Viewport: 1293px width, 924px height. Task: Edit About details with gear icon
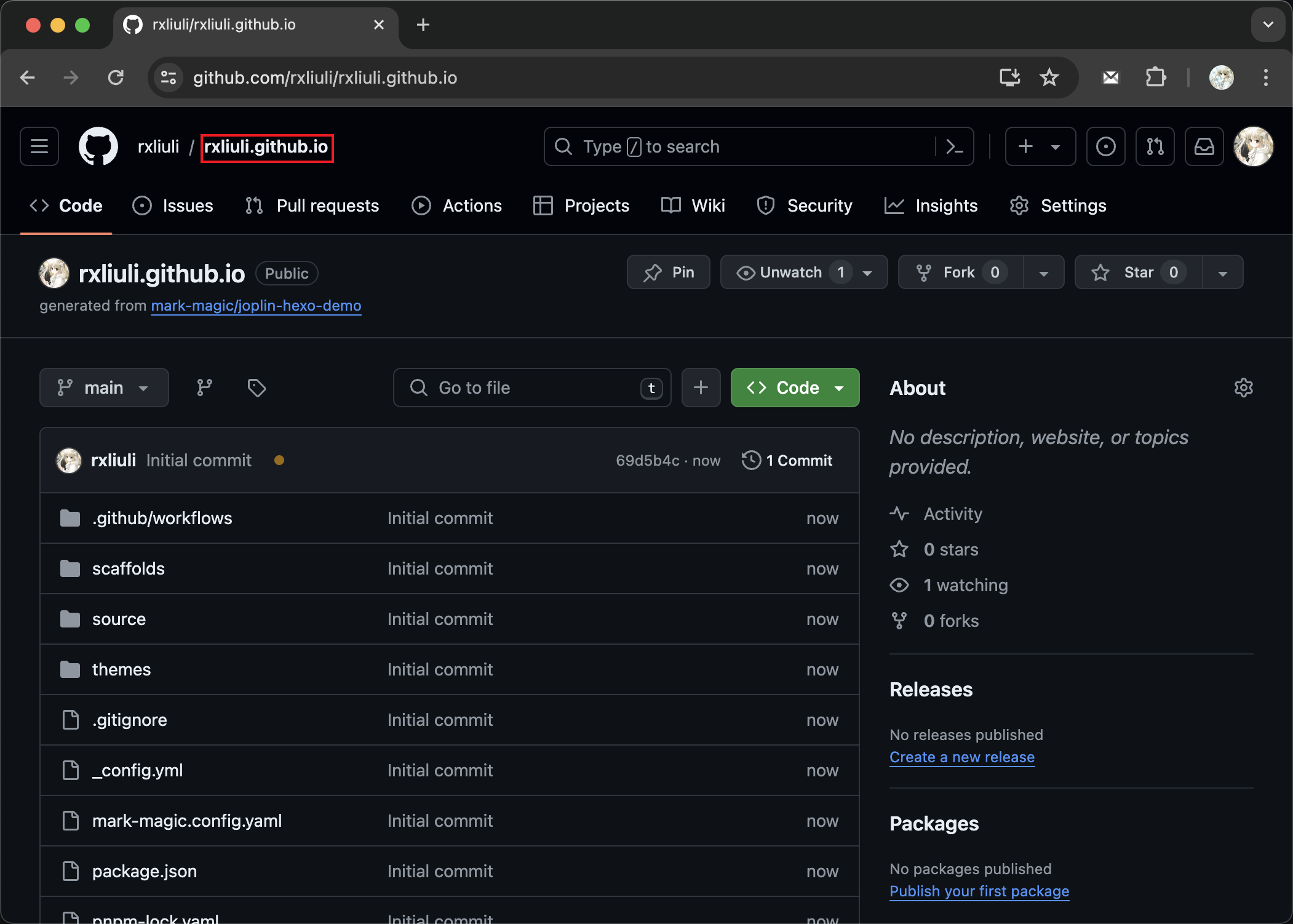point(1243,388)
